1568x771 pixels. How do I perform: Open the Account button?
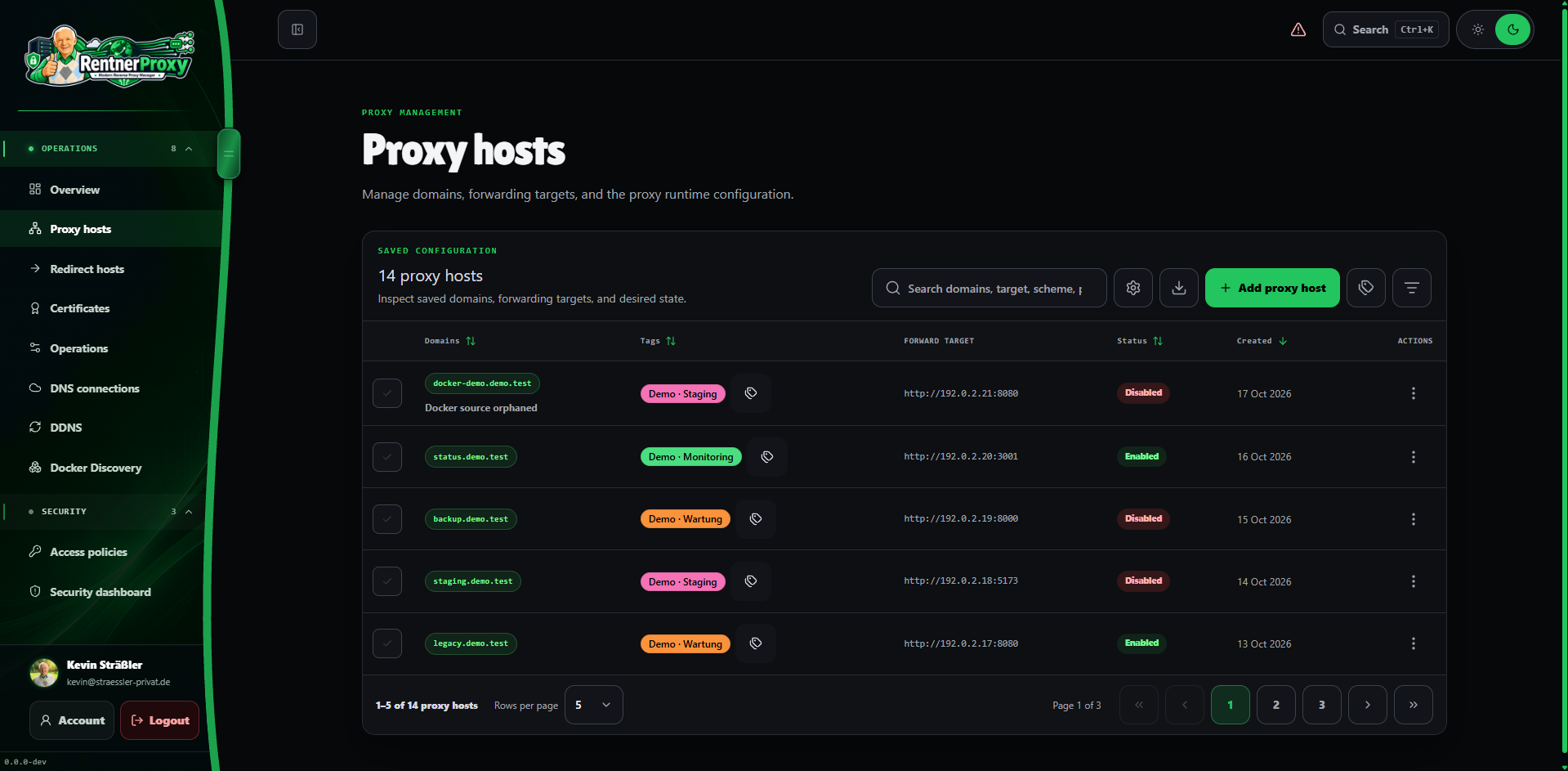coord(72,720)
